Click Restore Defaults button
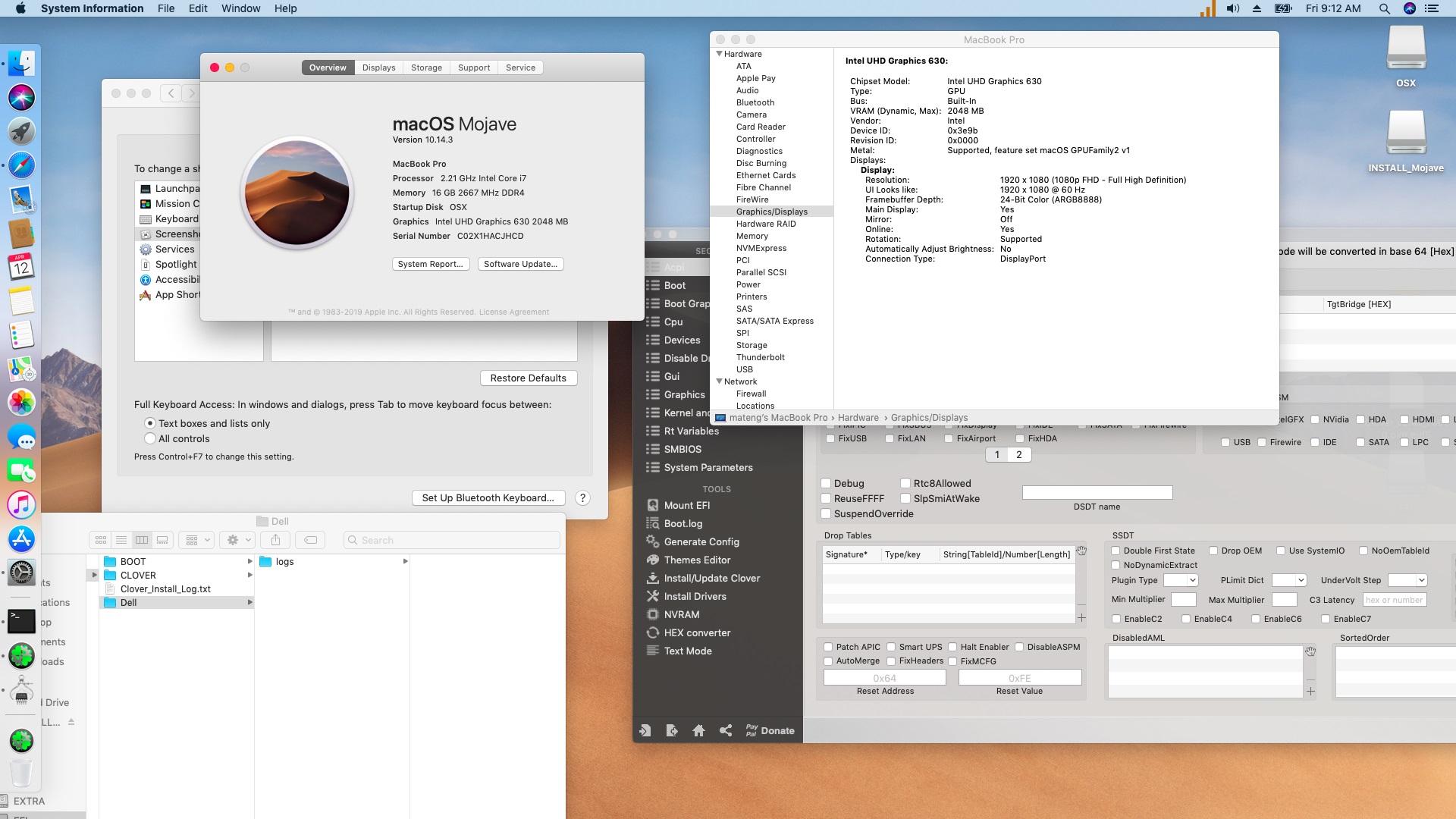Screen dimensions: 1456x819 tap(529, 378)
